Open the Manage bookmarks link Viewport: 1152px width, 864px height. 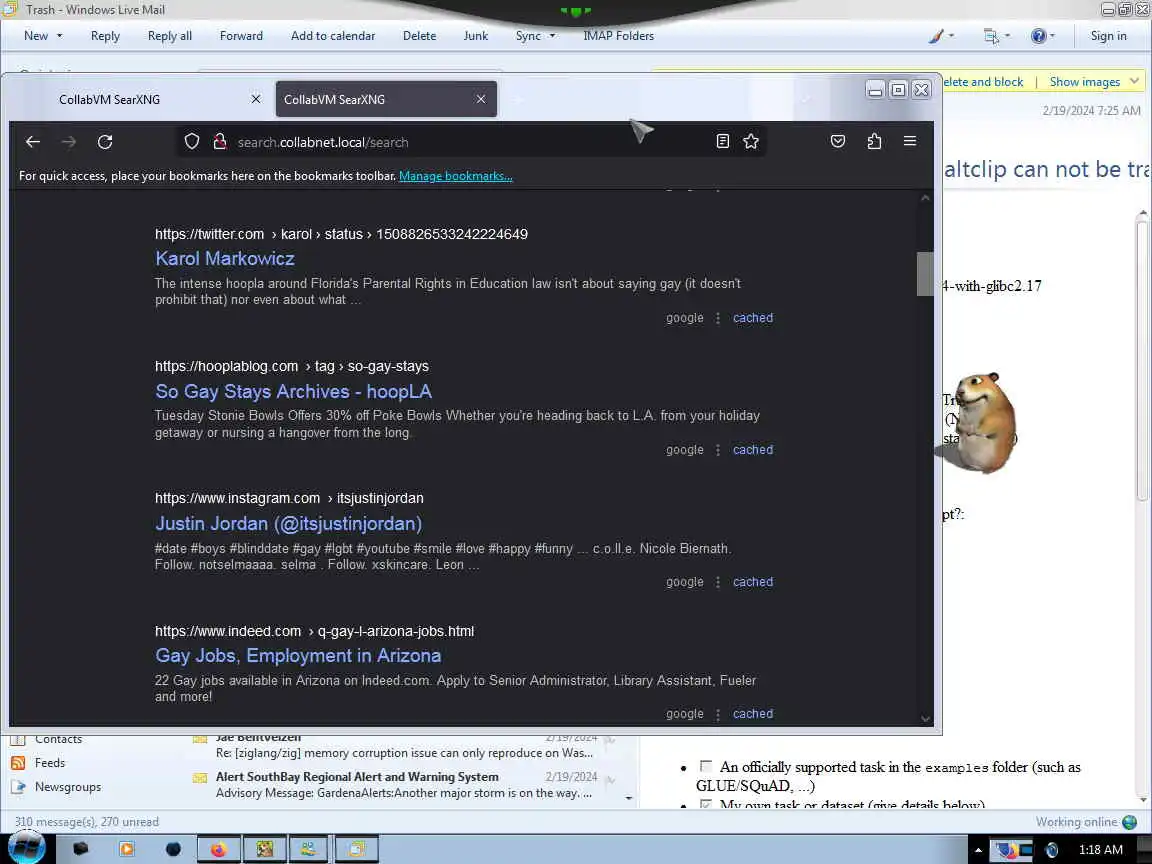pos(456,176)
